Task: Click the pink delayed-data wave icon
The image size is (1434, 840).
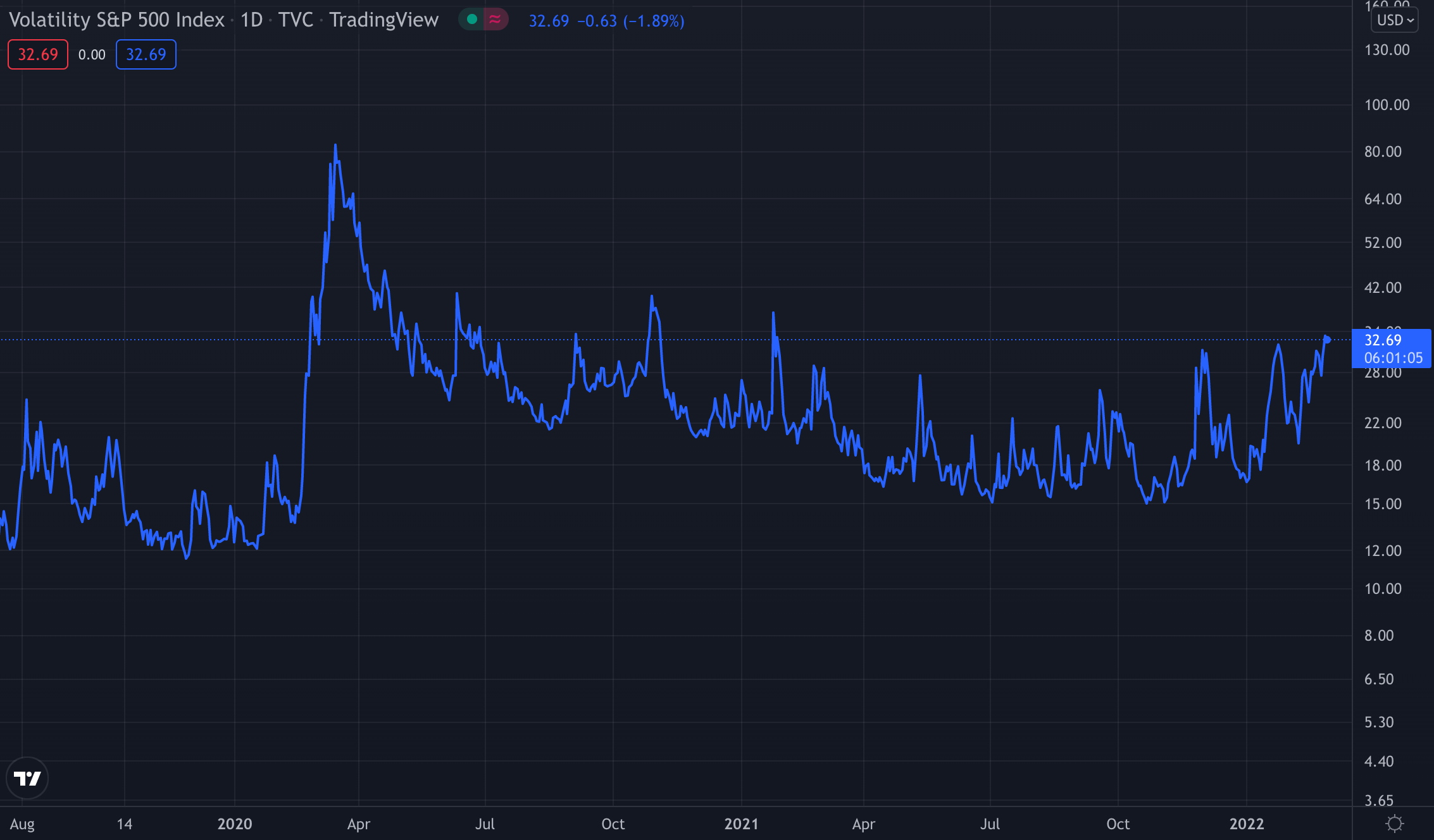Action: coord(496,20)
